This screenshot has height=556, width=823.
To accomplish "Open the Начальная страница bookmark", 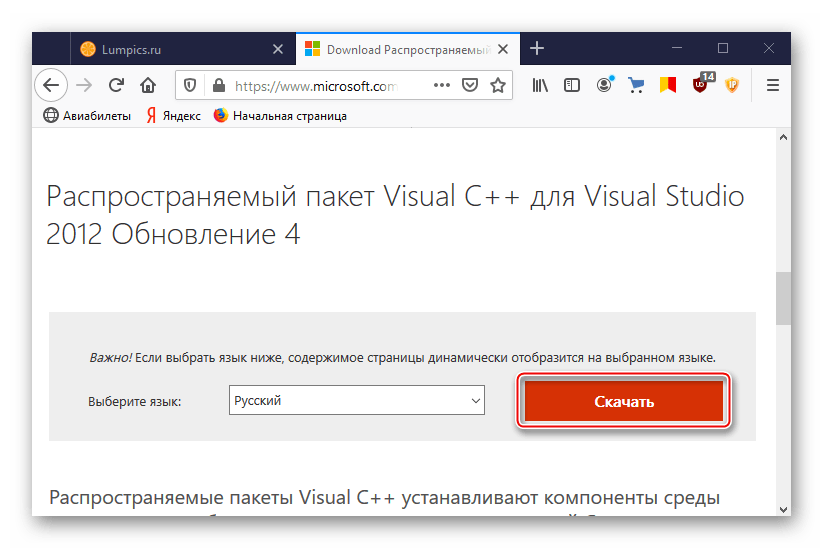I will click(x=280, y=116).
